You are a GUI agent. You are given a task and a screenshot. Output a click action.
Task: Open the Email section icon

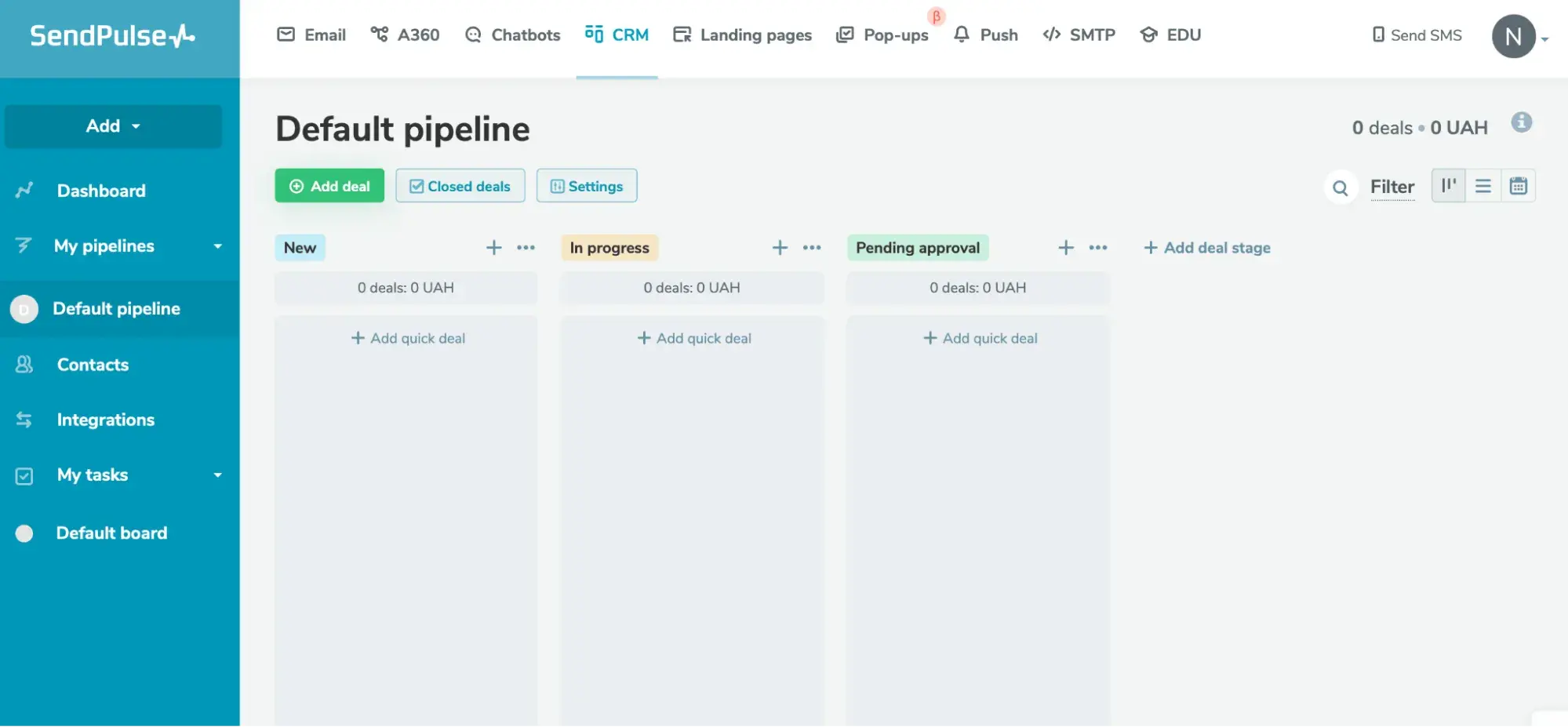coord(286,34)
